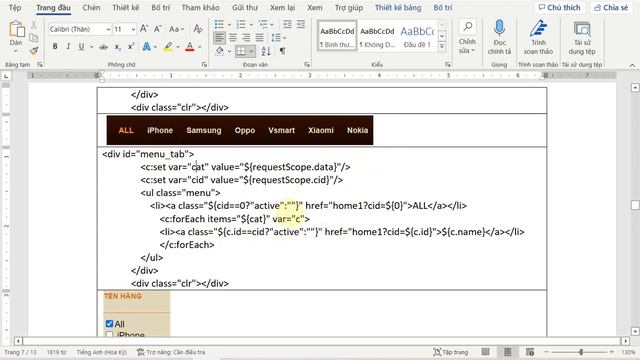Adjust the zoom slider
The image size is (640, 360).
tap(580, 352)
